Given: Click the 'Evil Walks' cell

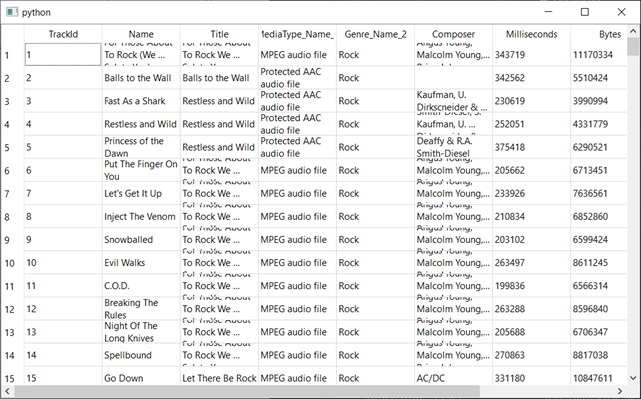Looking at the screenshot, I should pyautogui.click(x=141, y=262).
